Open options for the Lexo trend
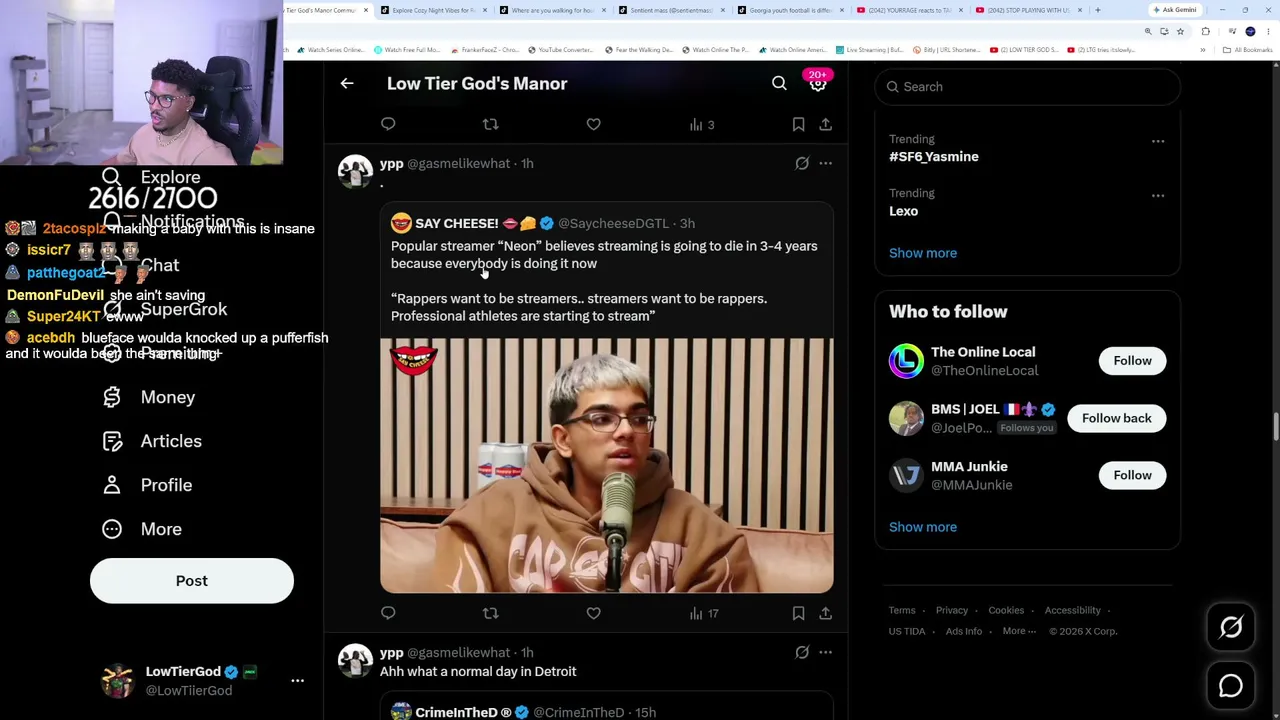This screenshot has width=1280, height=720. tap(1158, 195)
